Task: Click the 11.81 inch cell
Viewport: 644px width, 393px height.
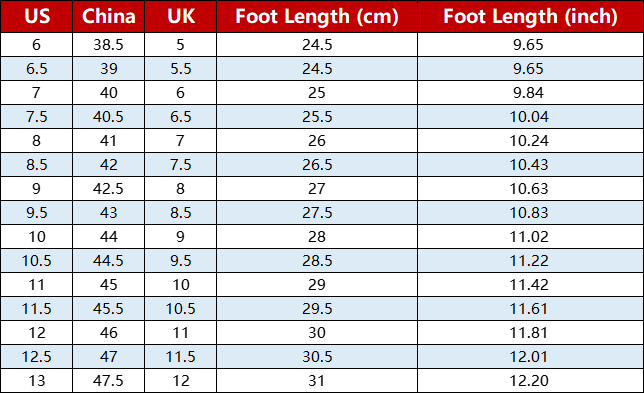Action: (x=530, y=333)
